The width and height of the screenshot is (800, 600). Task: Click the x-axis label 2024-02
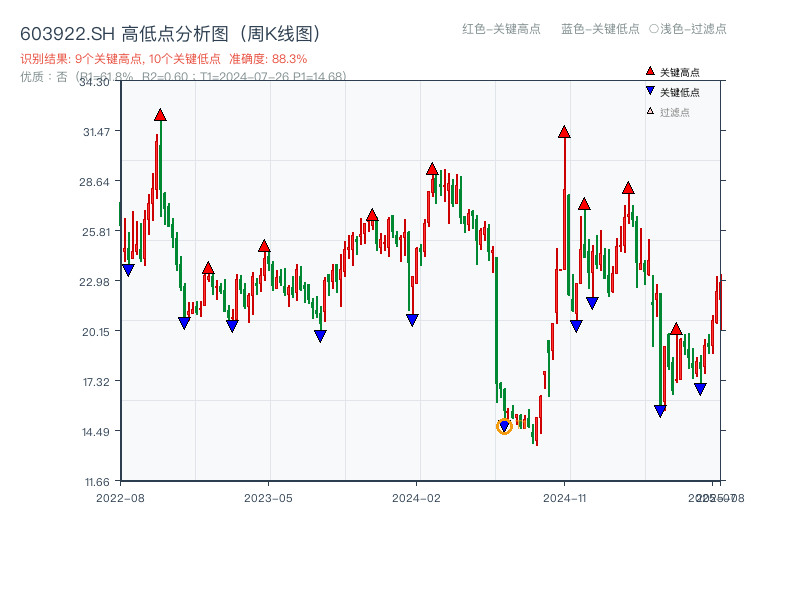416,498
